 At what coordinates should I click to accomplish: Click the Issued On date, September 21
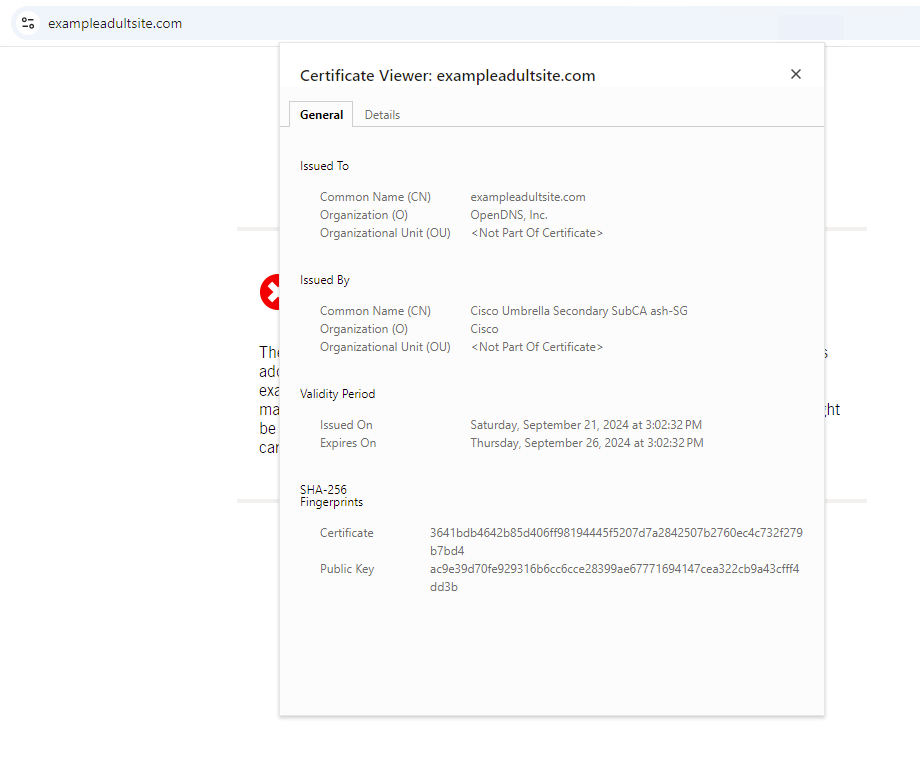(x=586, y=425)
